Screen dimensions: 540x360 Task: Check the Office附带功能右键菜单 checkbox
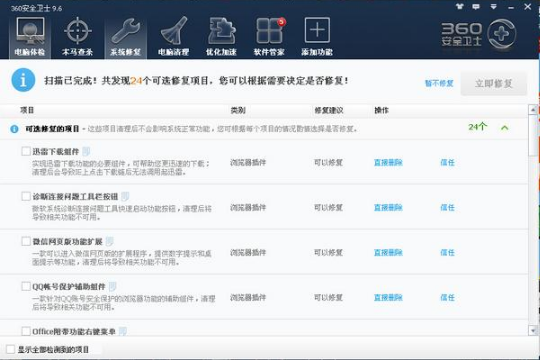coord(26,331)
